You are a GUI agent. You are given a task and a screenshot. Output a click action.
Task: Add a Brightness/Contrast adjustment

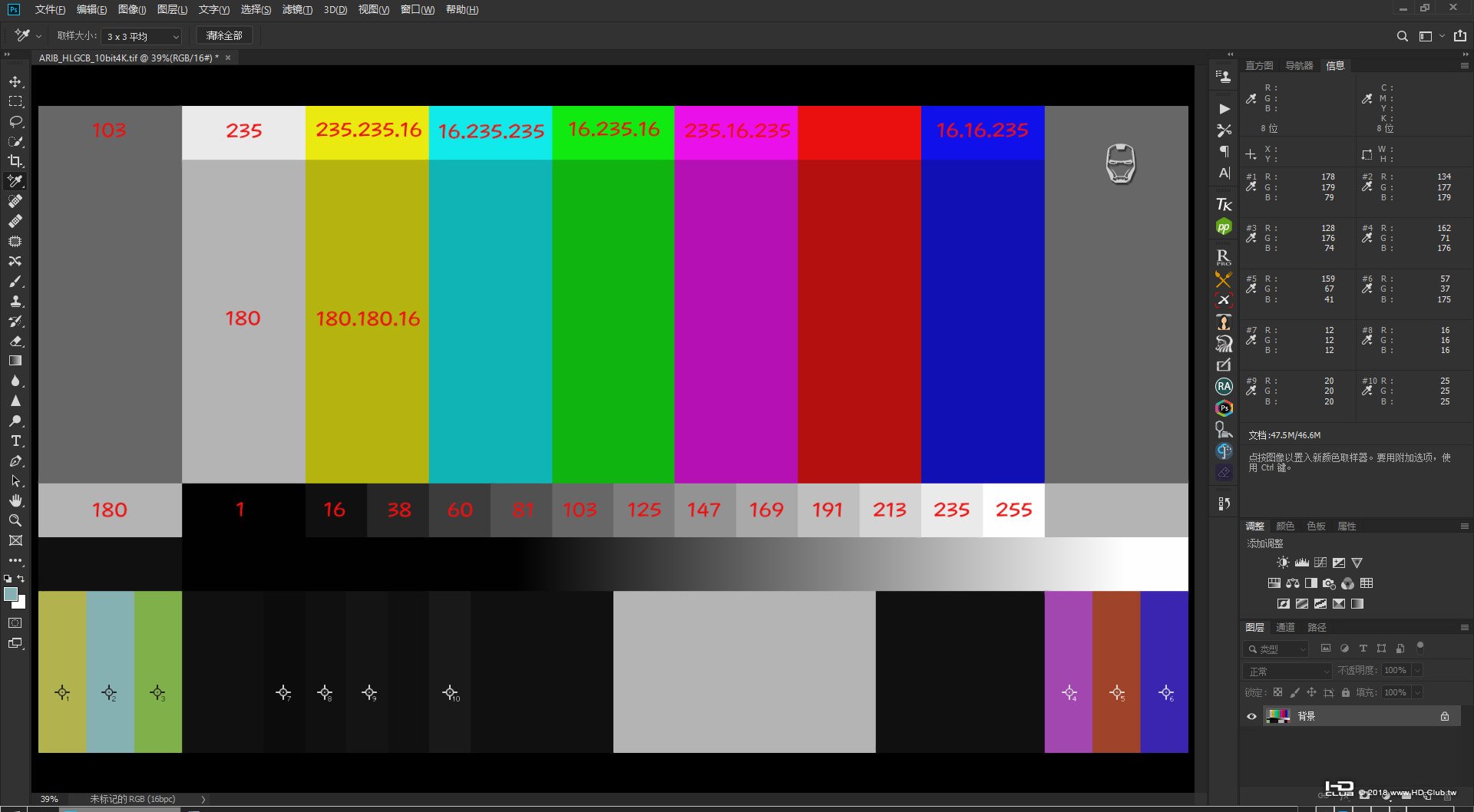click(1283, 563)
